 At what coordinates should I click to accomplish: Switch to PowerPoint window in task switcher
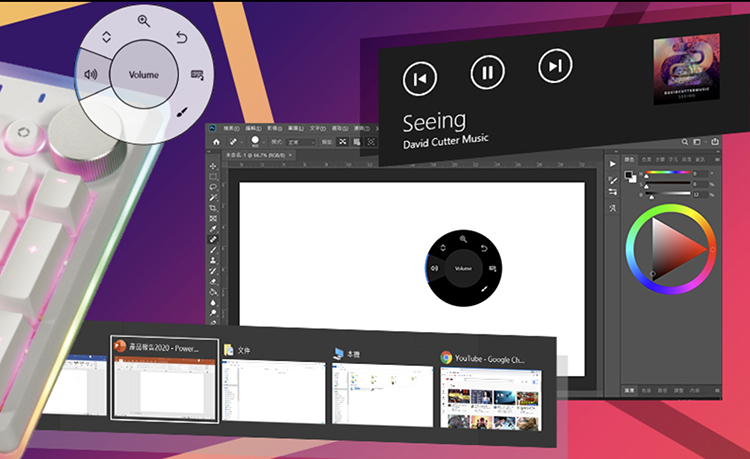164,380
